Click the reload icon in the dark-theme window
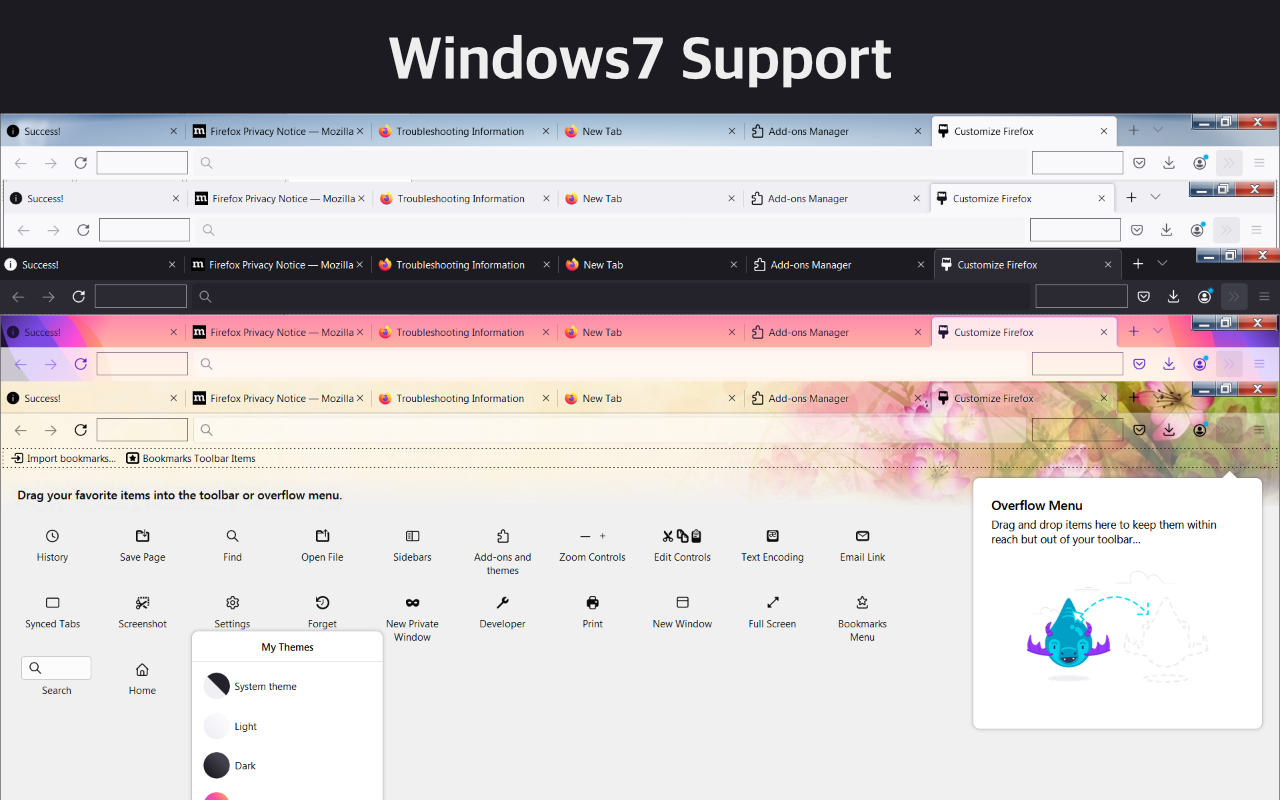 click(x=78, y=297)
